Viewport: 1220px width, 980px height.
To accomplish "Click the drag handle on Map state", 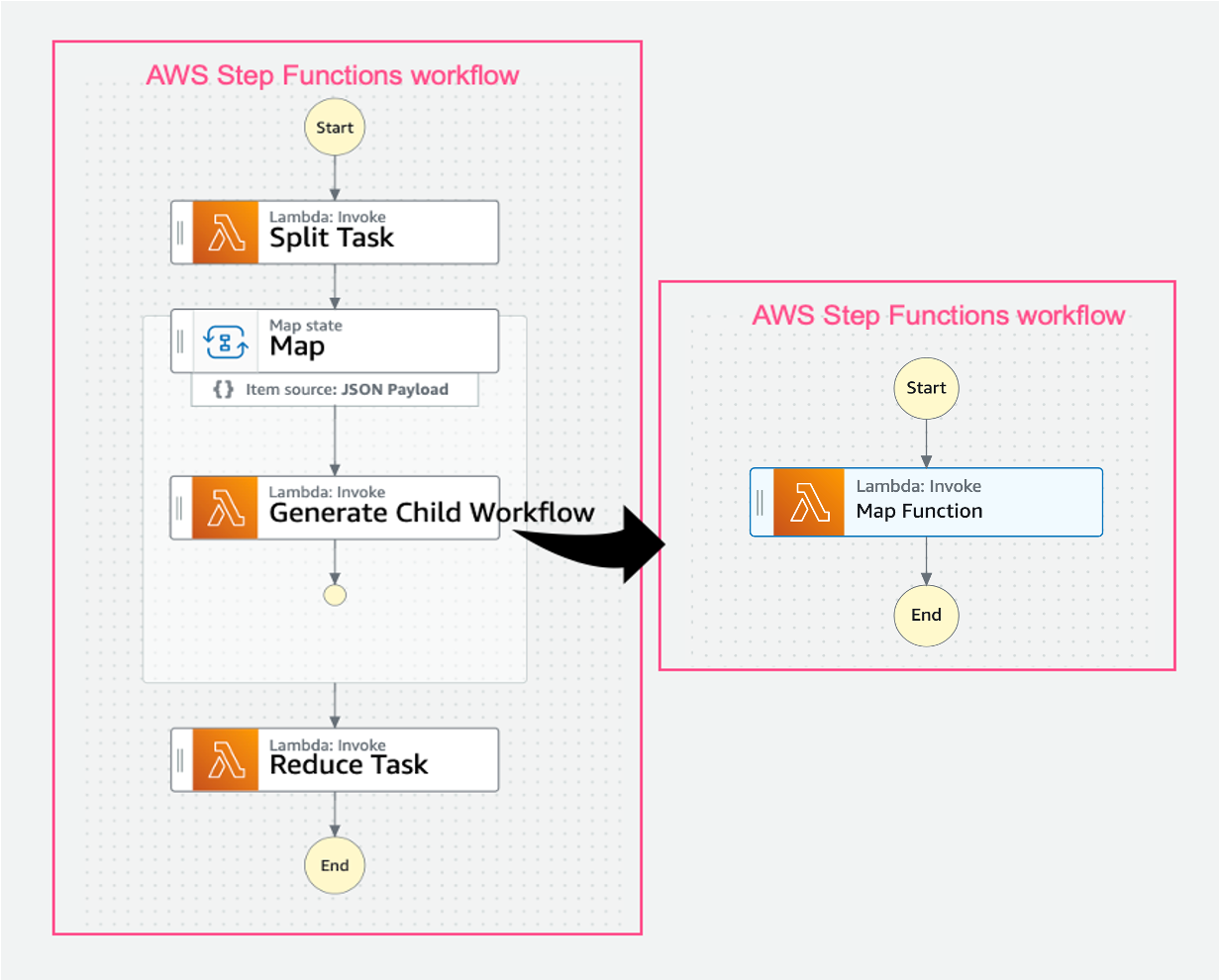I will [180, 342].
